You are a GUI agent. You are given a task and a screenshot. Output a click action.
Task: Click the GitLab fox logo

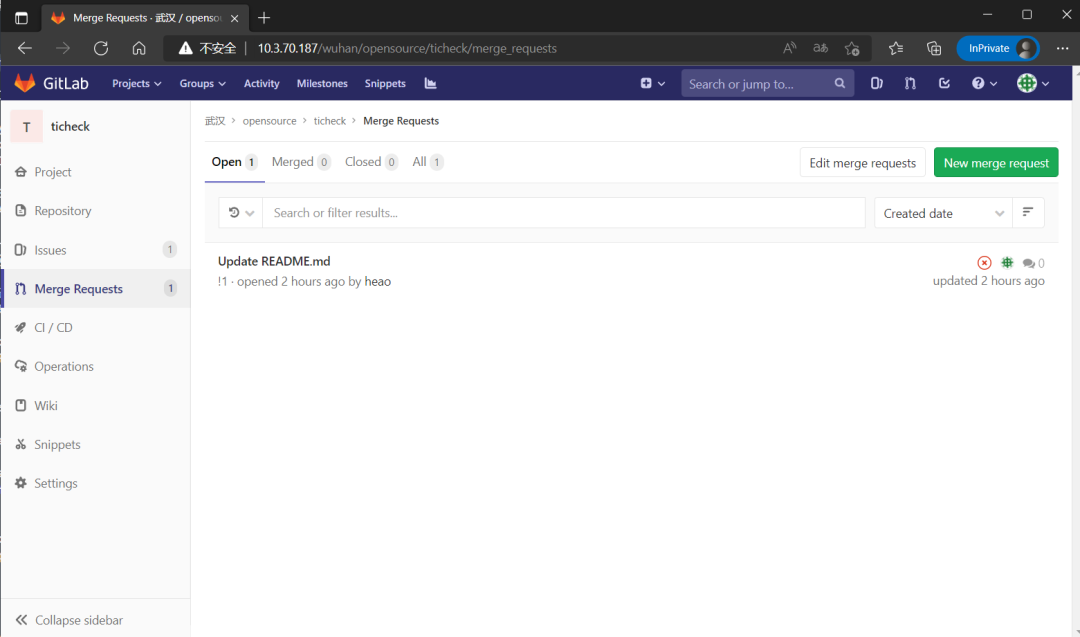(x=25, y=83)
